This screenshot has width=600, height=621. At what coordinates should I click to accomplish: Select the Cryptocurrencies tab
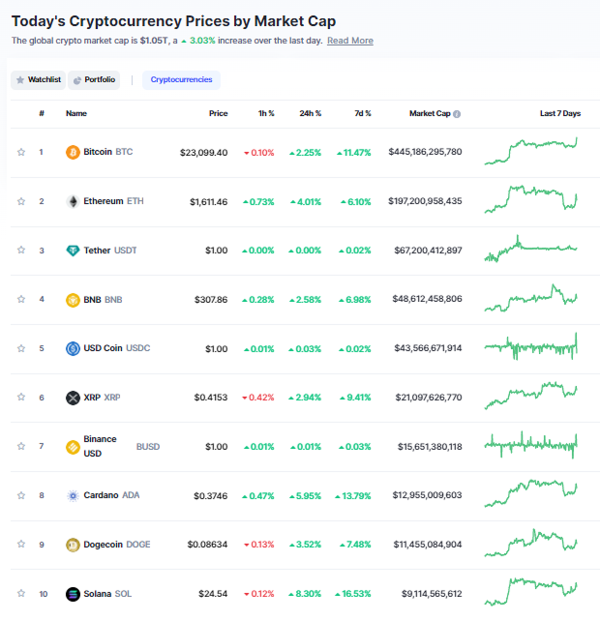pos(181,80)
